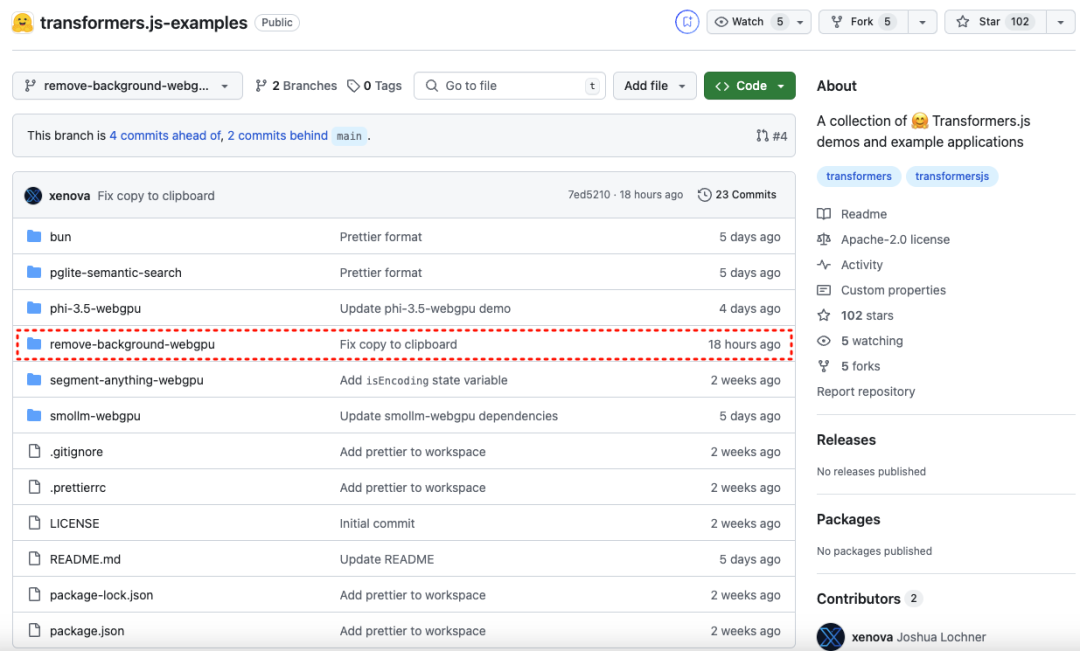1080x651 pixels.
Task: Star the repository
Action: (995, 22)
